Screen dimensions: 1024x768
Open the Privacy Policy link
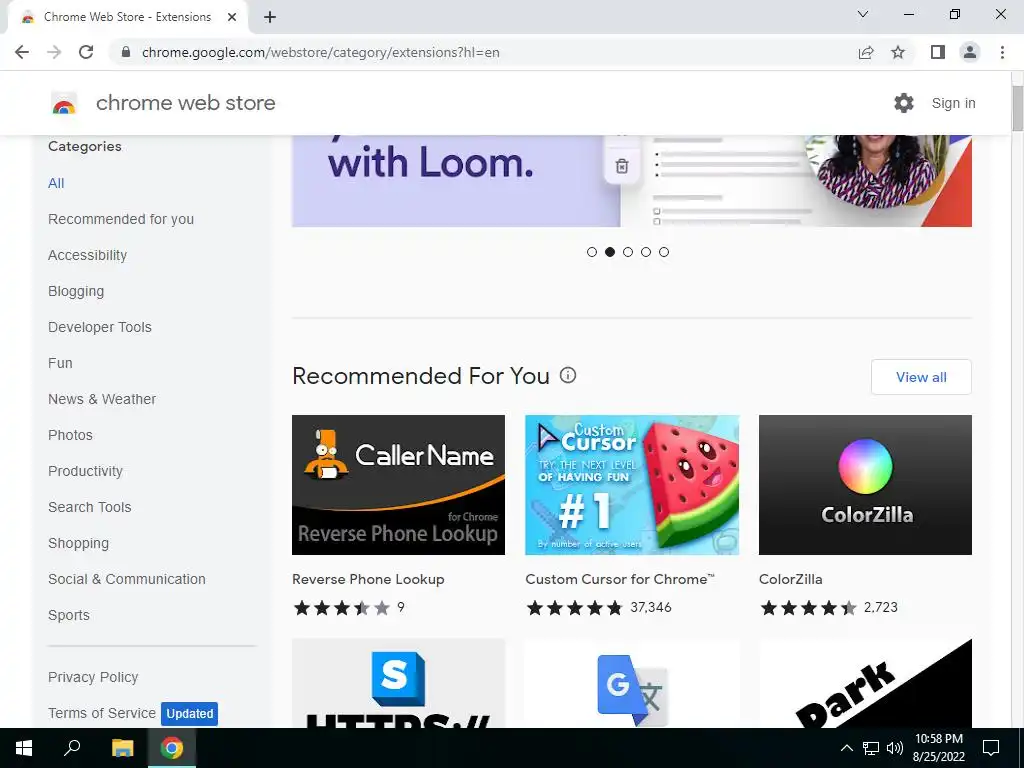pyautogui.click(x=93, y=677)
